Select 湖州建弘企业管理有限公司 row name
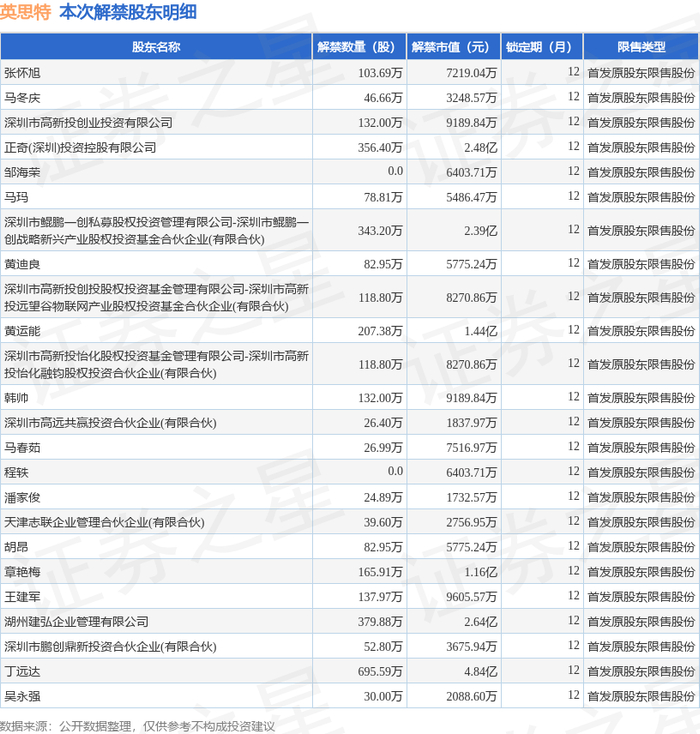700x734 pixels. [x=76, y=621]
